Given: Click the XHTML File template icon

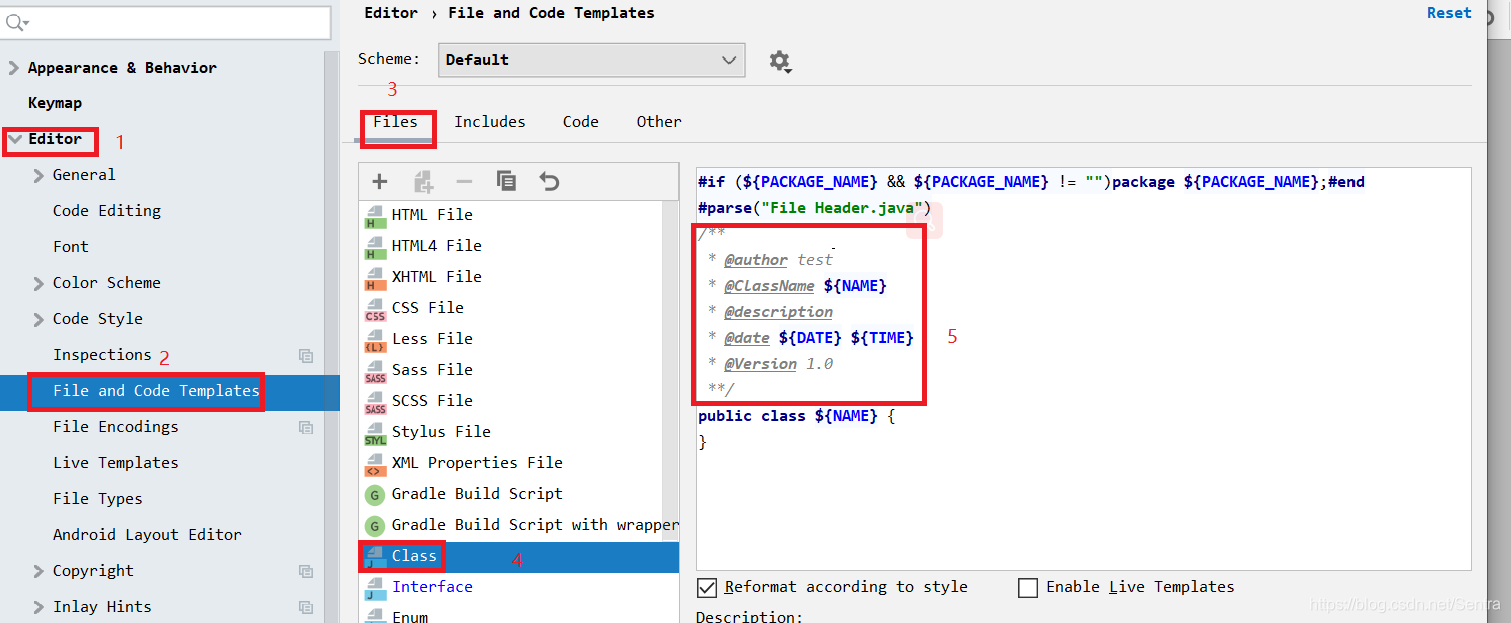Looking at the screenshot, I should coord(375,277).
